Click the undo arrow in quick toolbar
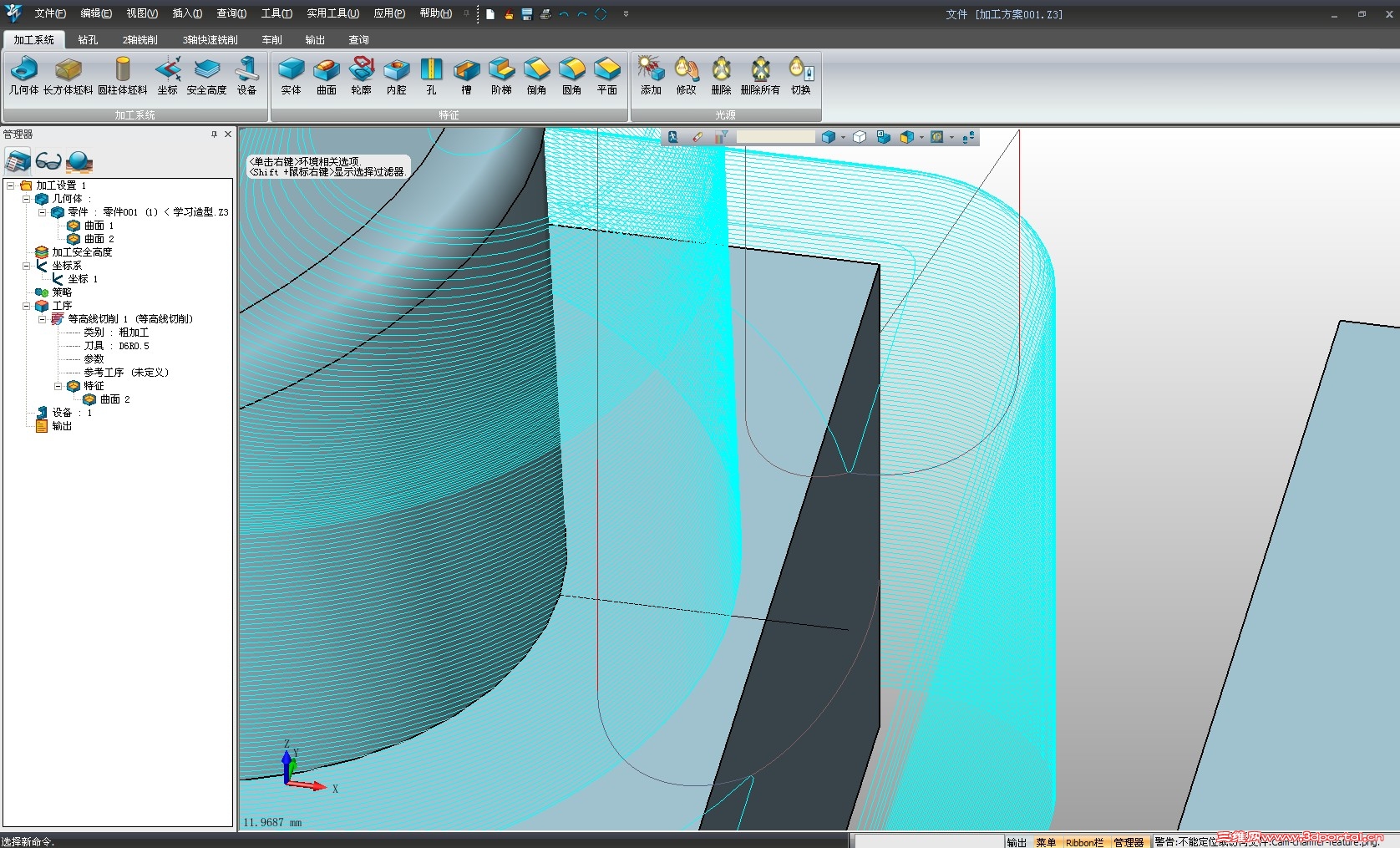 coord(564,14)
